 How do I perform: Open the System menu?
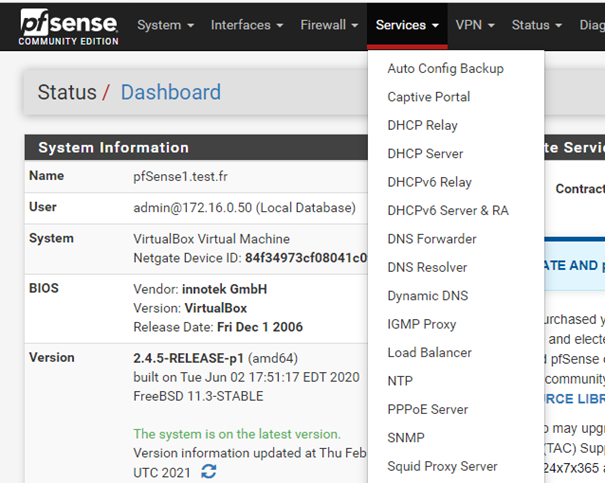tap(166, 25)
